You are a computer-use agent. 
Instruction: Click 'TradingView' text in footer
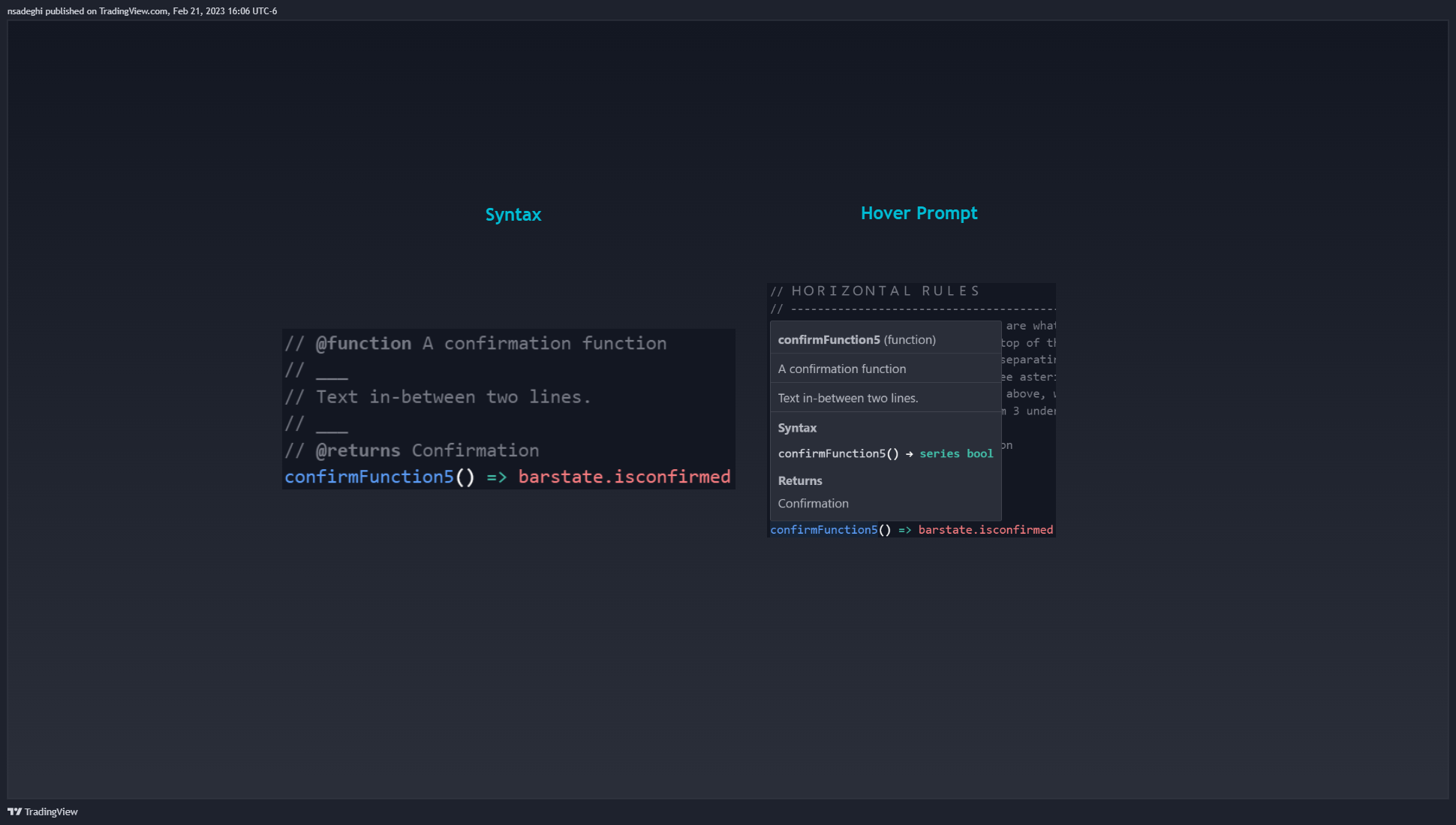pyautogui.click(x=51, y=811)
